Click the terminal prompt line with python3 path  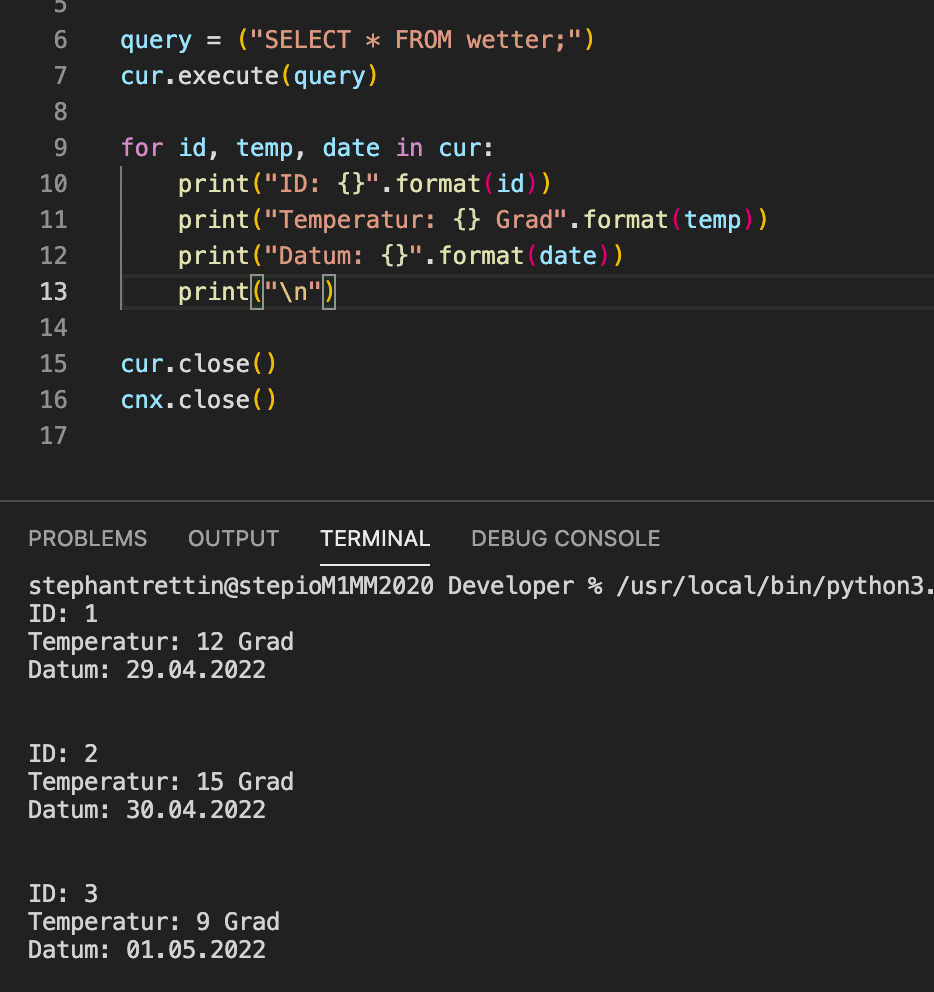(480, 586)
